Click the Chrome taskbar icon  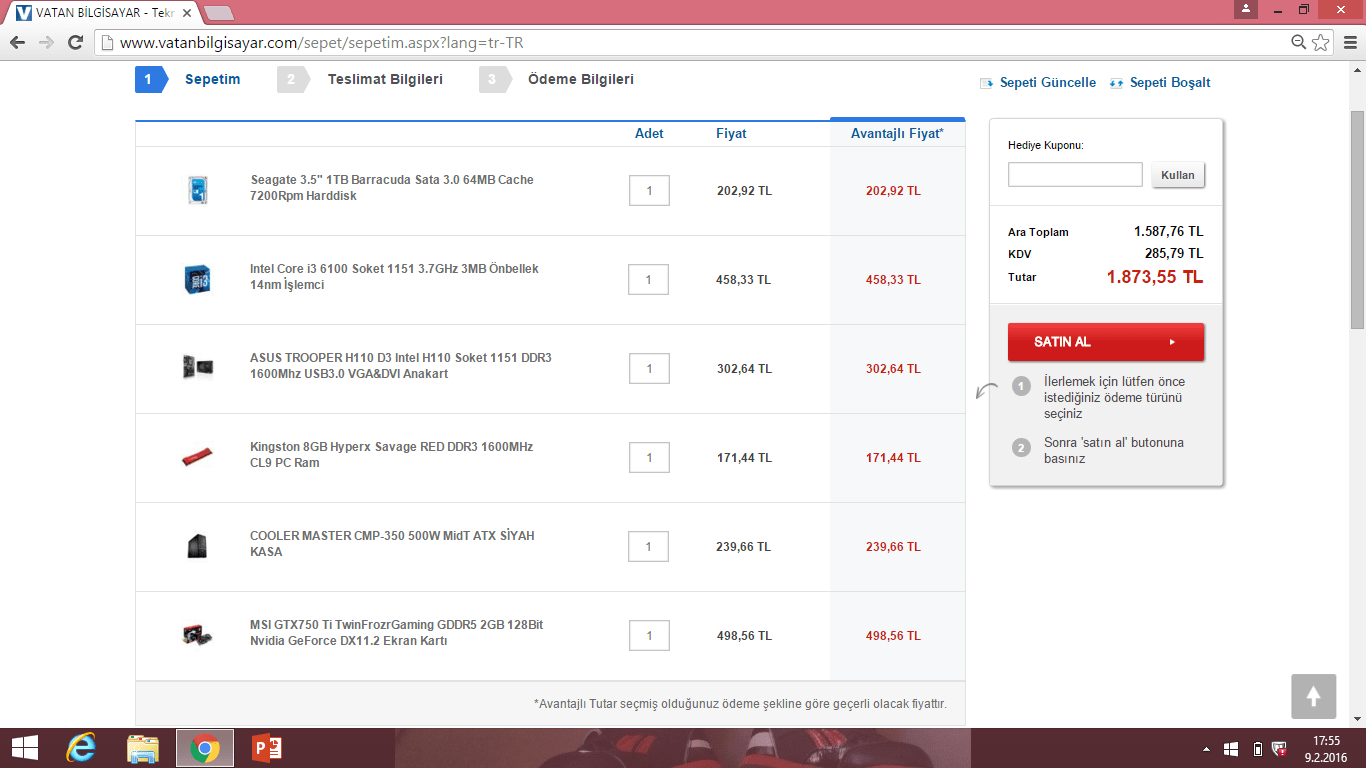[x=205, y=748]
